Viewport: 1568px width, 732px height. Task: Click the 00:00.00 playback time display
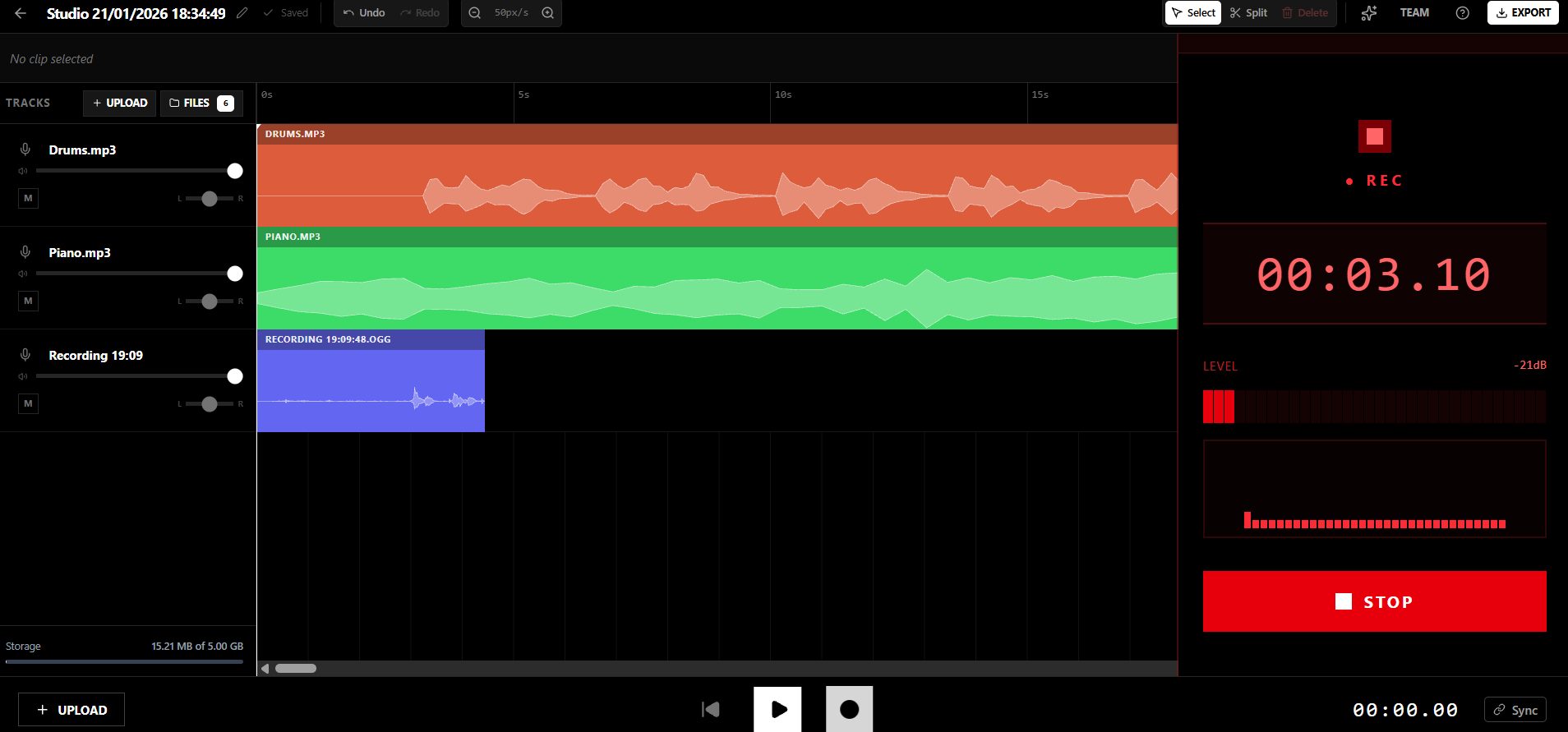[1405, 710]
